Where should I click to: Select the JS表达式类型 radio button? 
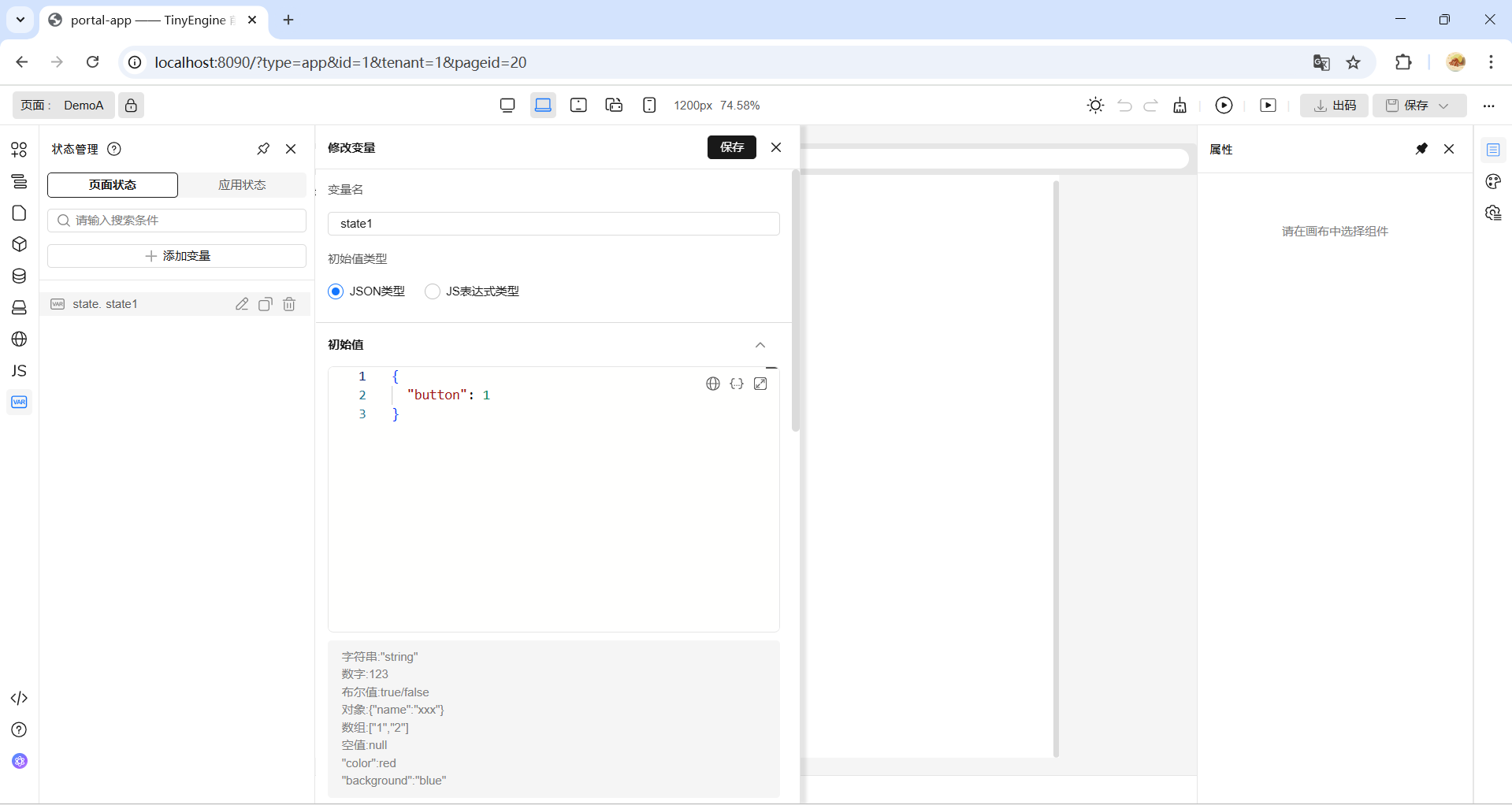432,291
